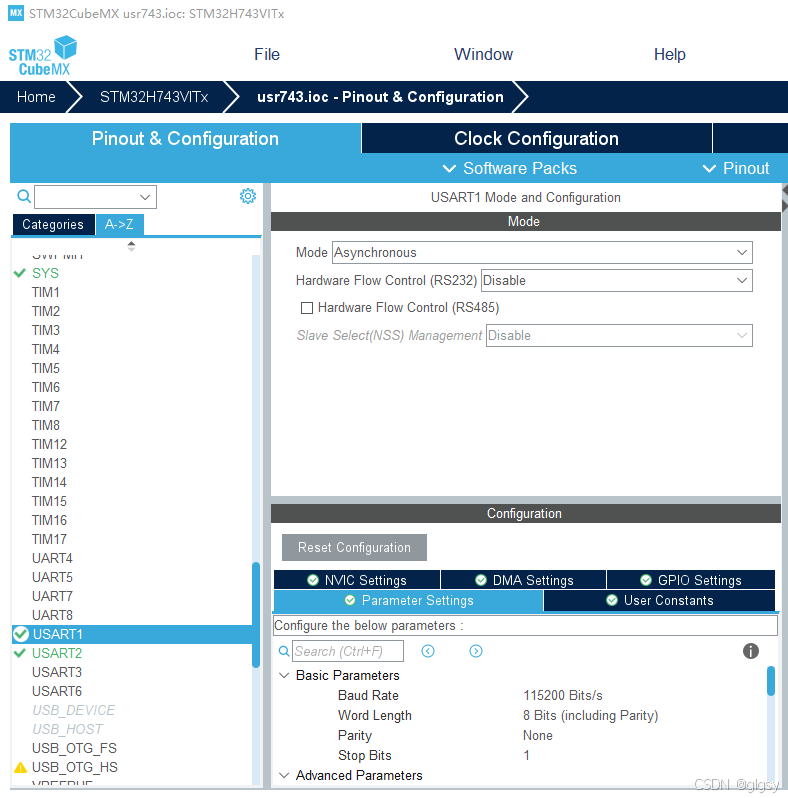Screen dimensions: 788x798
Task: Click the STM32CubeMX logo icon
Action: 43,56
